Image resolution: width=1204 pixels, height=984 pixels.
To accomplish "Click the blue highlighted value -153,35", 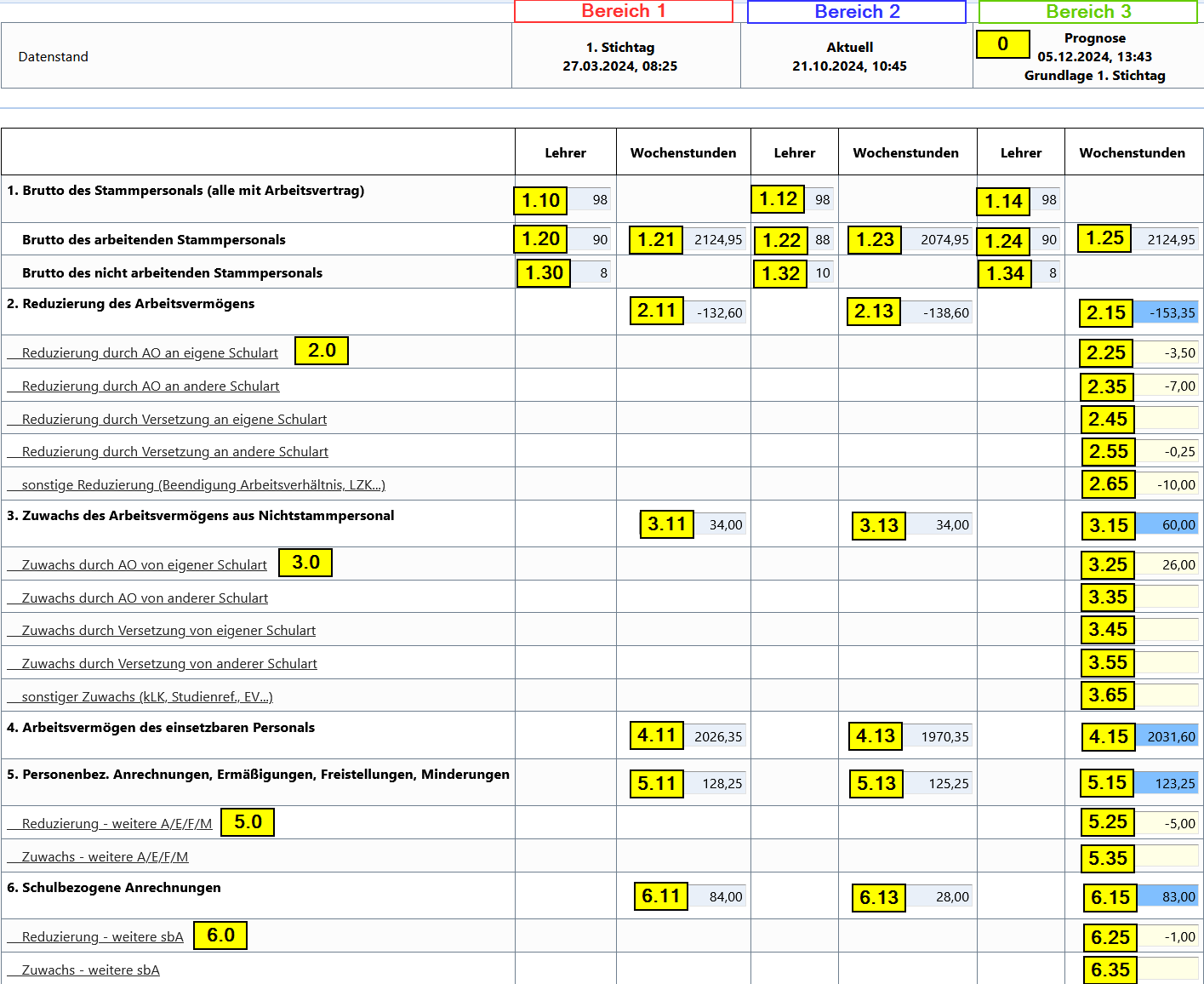I will pos(1167,313).
